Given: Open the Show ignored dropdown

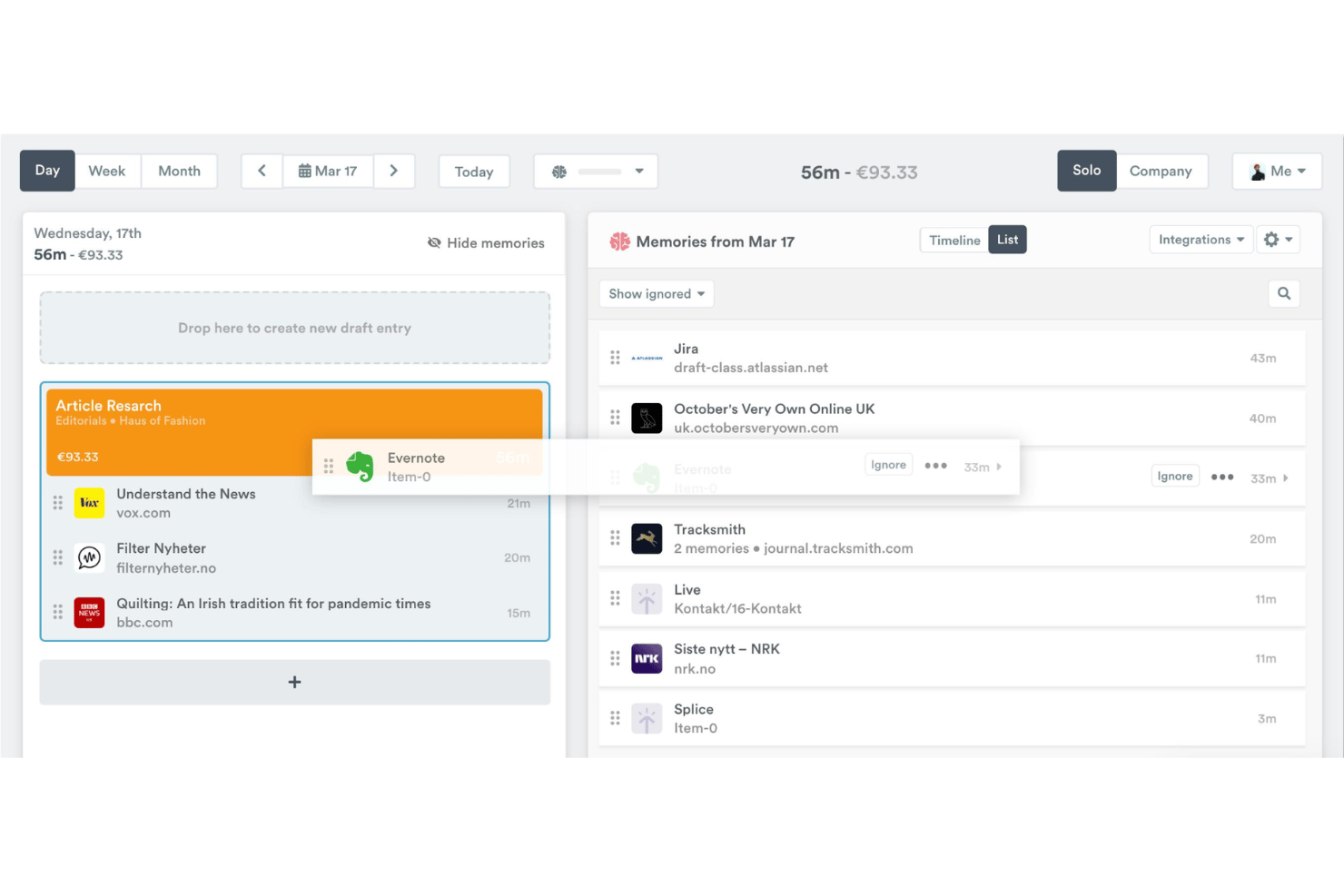Looking at the screenshot, I should [x=656, y=294].
